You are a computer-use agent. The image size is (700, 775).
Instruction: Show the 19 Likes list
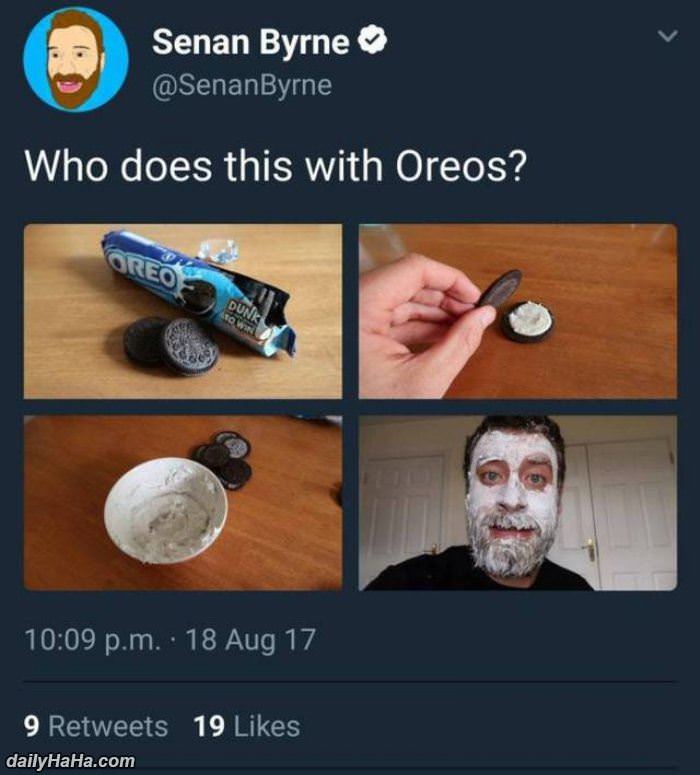(246, 725)
